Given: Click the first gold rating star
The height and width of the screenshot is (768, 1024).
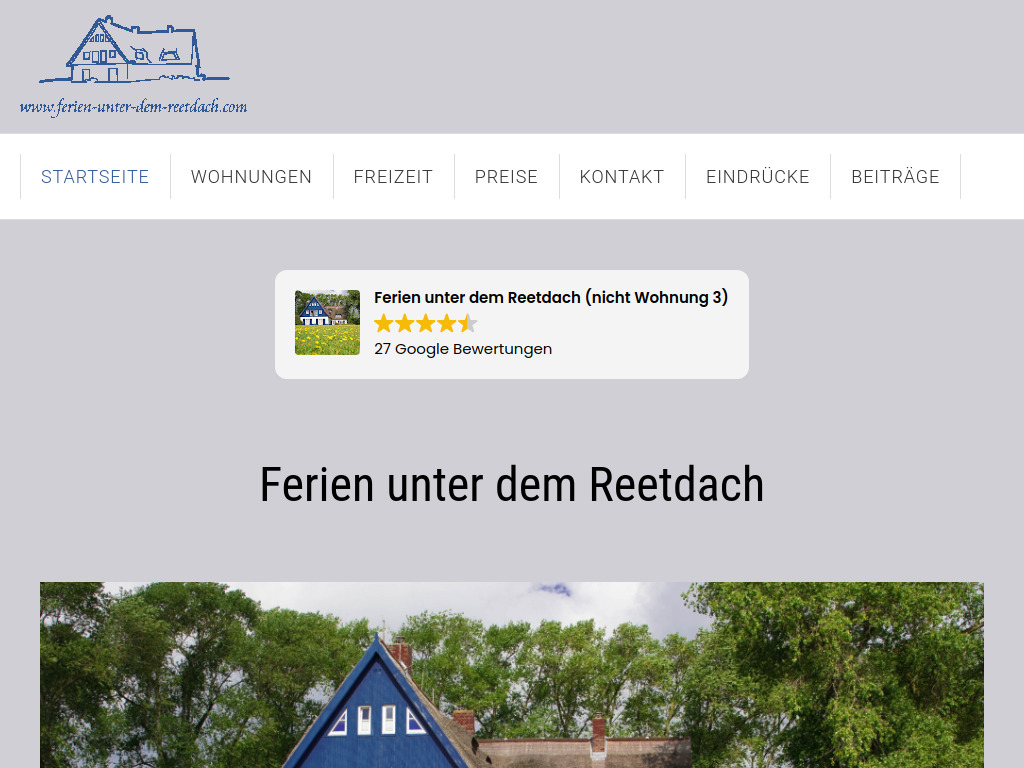Looking at the screenshot, I should [x=383, y=323].
